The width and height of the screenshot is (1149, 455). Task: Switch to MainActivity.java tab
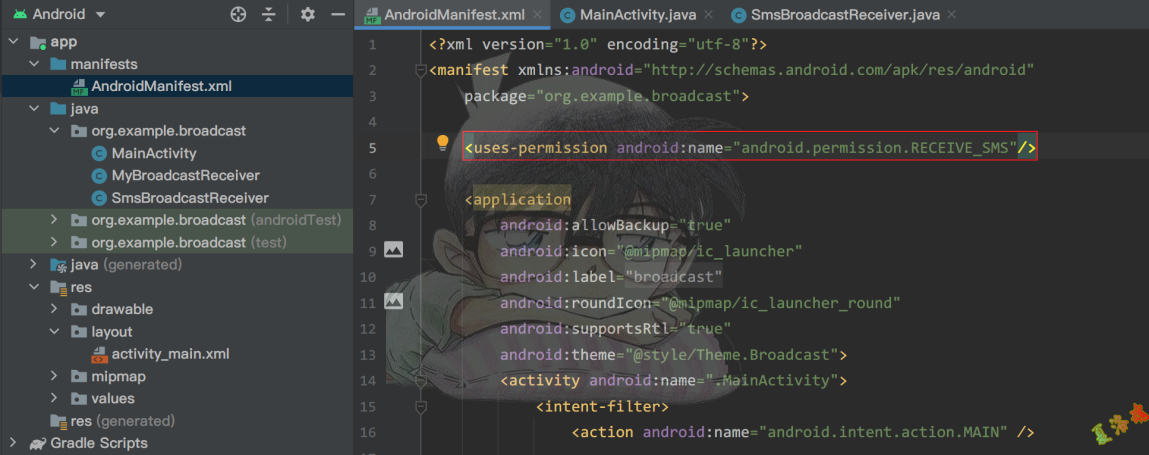pos(635,15)
